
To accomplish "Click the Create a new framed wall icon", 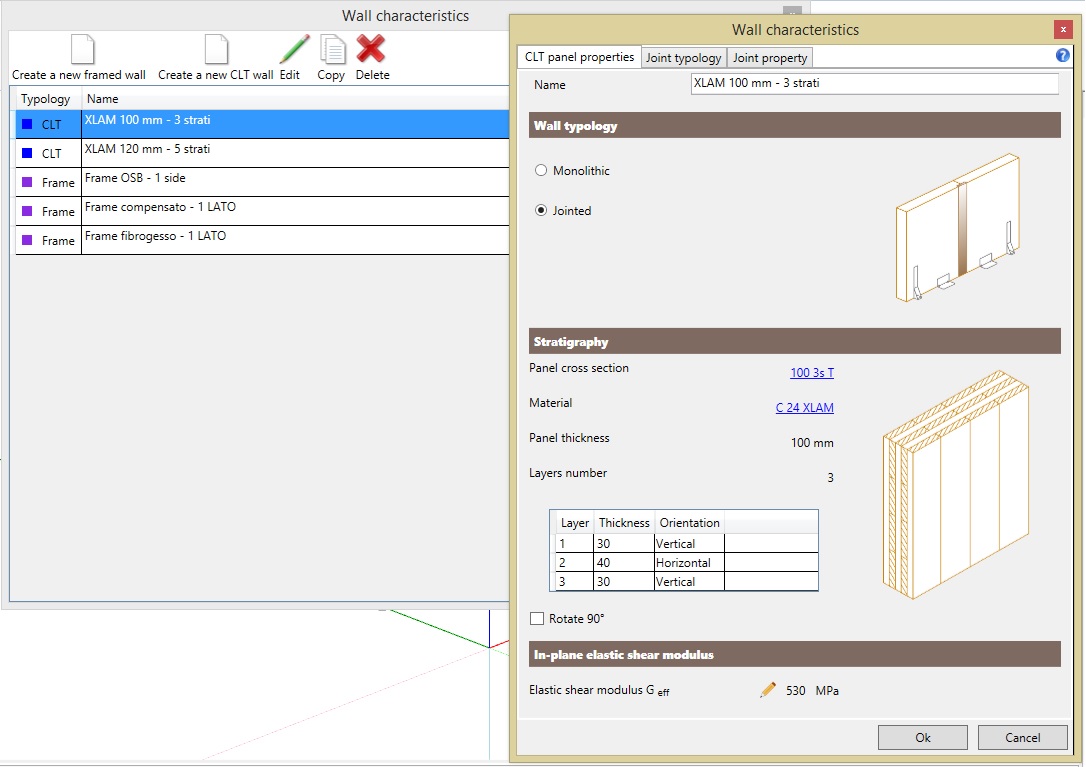I will tap(82, 50).
